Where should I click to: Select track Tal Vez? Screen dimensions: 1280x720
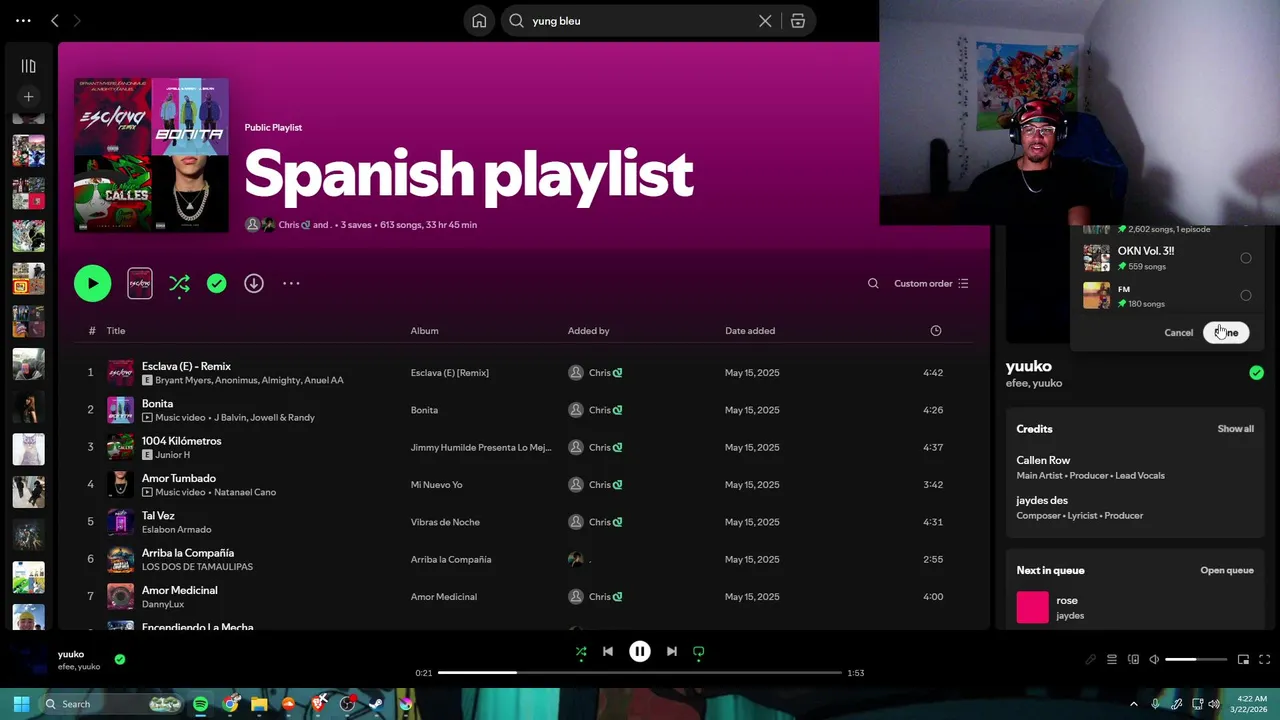click(x=158, y=516)
